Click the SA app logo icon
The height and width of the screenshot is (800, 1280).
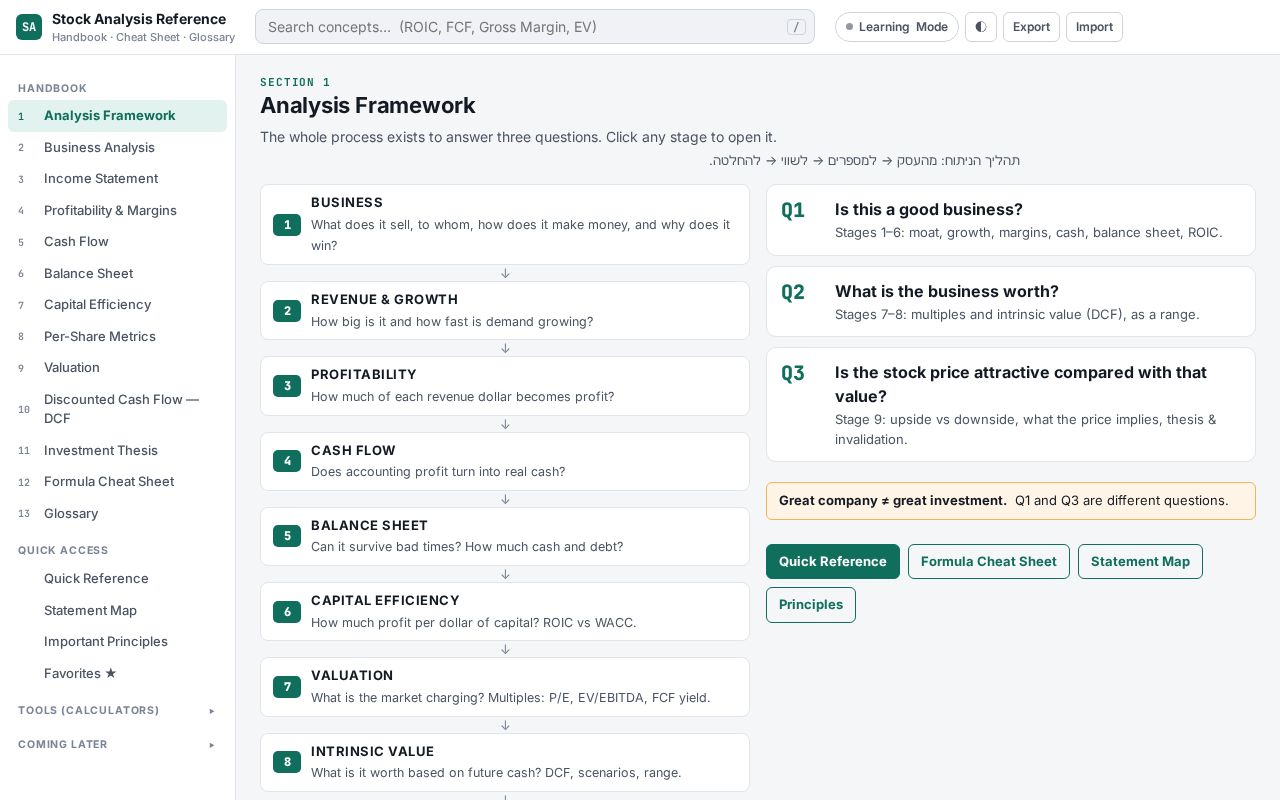tap(29, 27)
